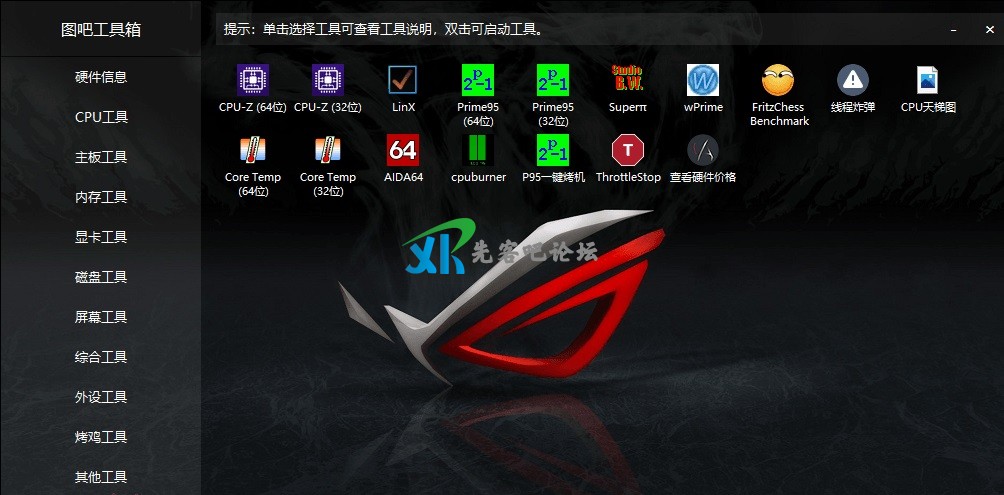Image resolution: width=1004 pixels, height=495 pixels.
Task: Open the 内存工具 sidebar category
Action: pos(101,197)
